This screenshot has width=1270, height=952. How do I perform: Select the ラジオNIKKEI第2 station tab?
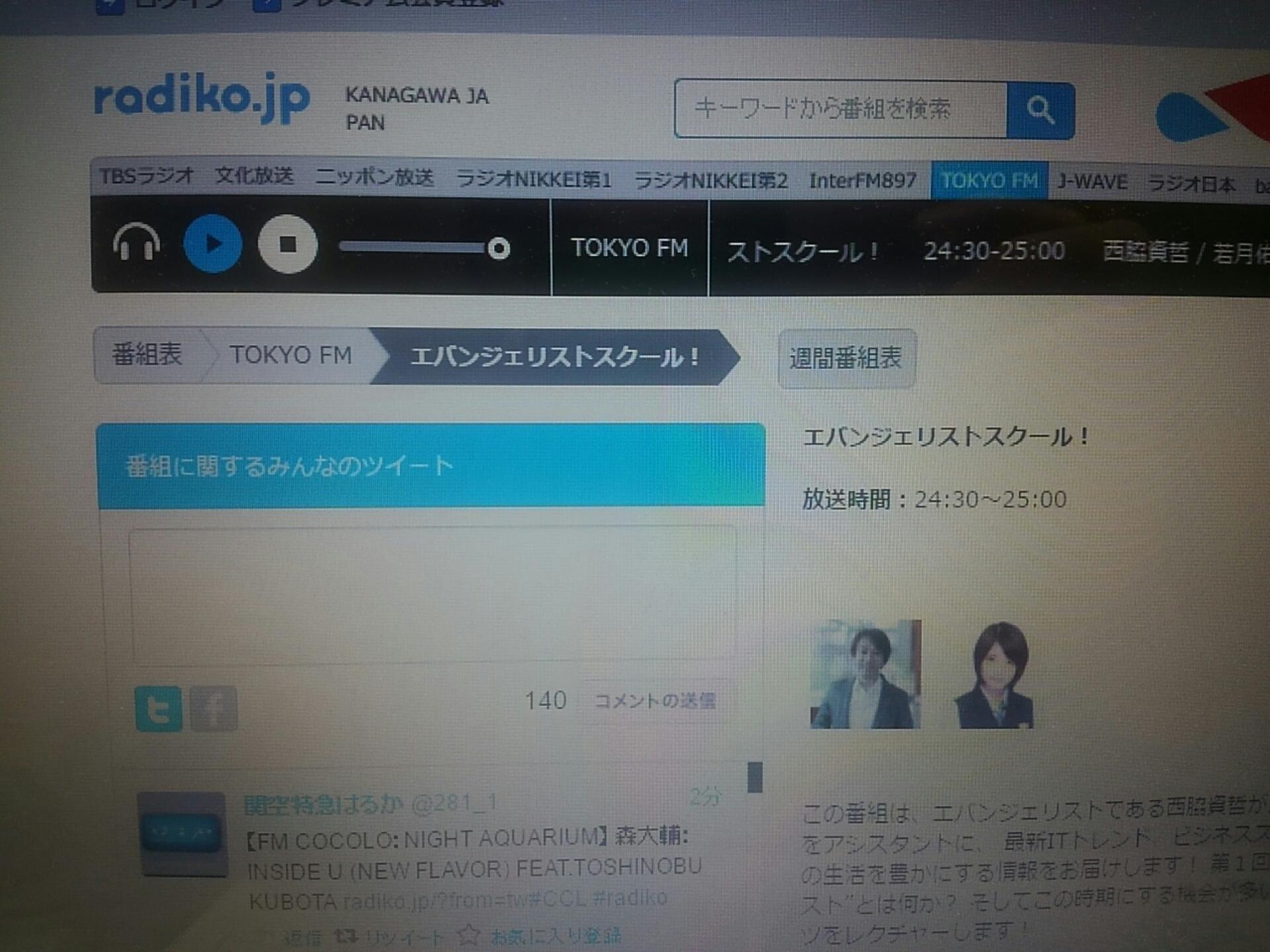click(x=711, y=180)
